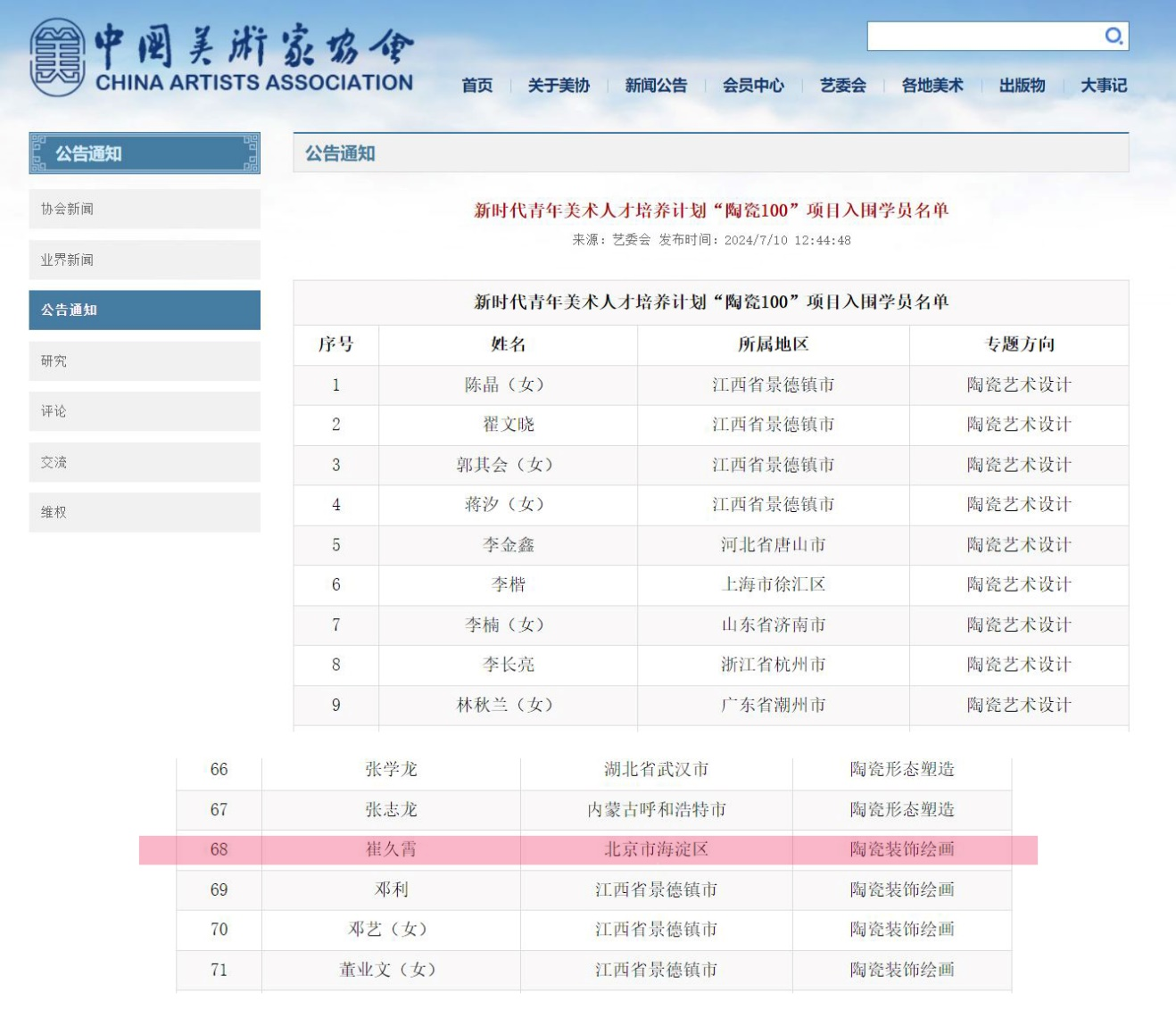Select 艺委会 in the navigation bar
The image size is (1176, 1017).
coord(843,86)
